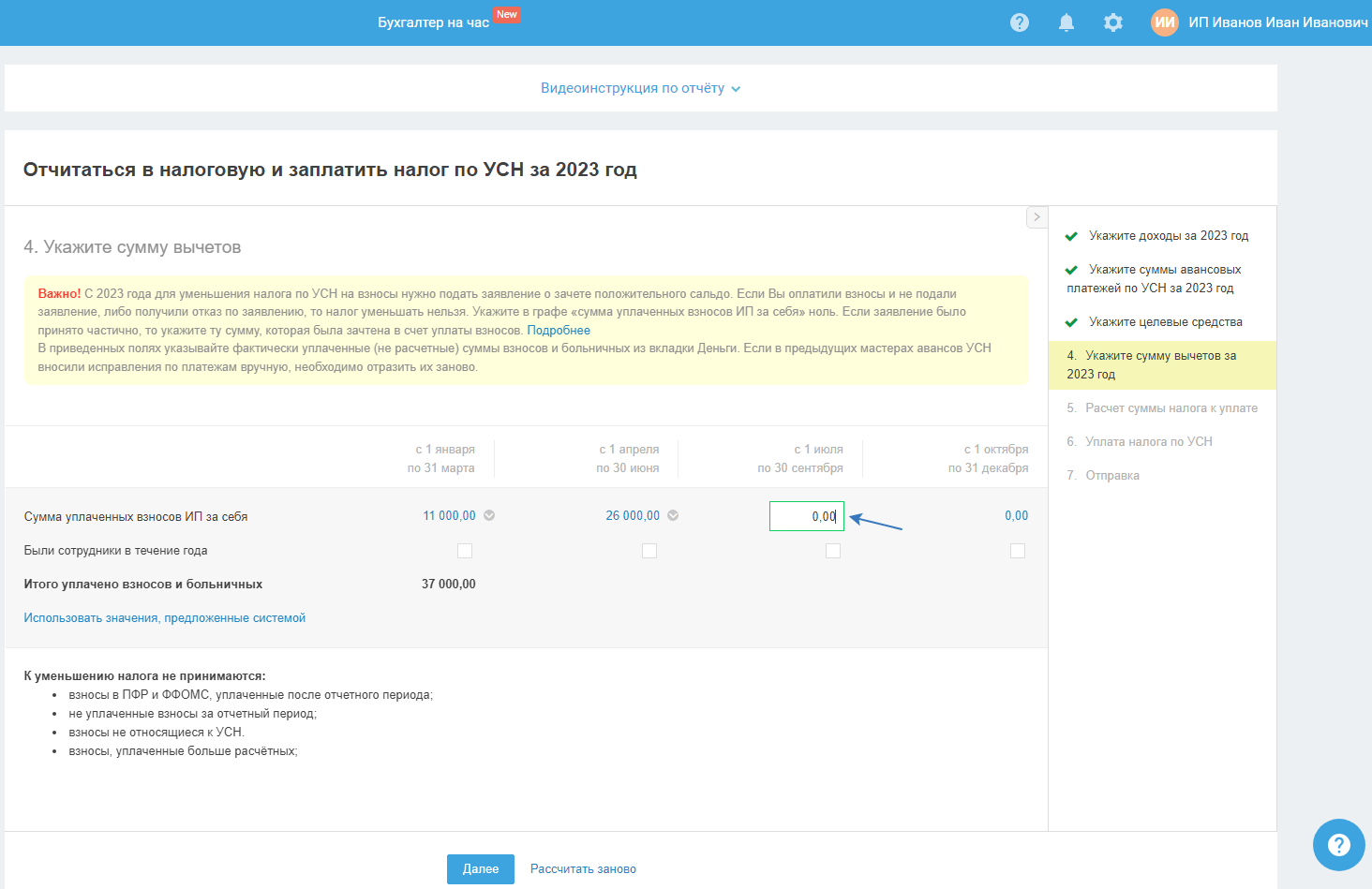The image size is (1372, 889).
Task: Click the ИИ user avatar
Action: pyautogui.click(x=1165, y=22)
